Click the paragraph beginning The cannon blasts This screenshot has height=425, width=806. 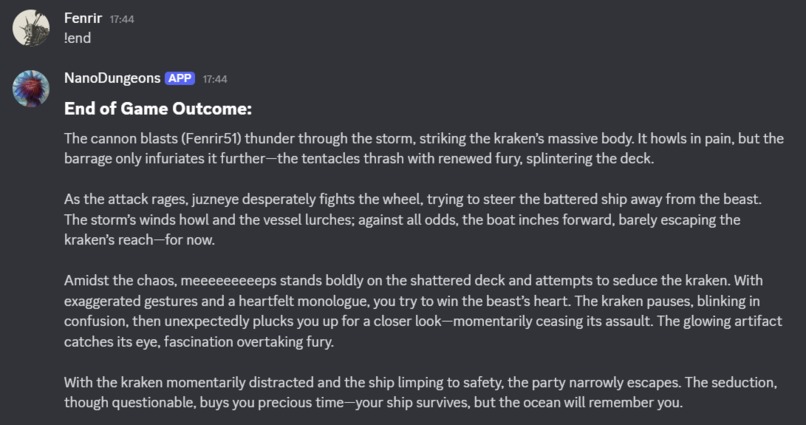point(424,149)
